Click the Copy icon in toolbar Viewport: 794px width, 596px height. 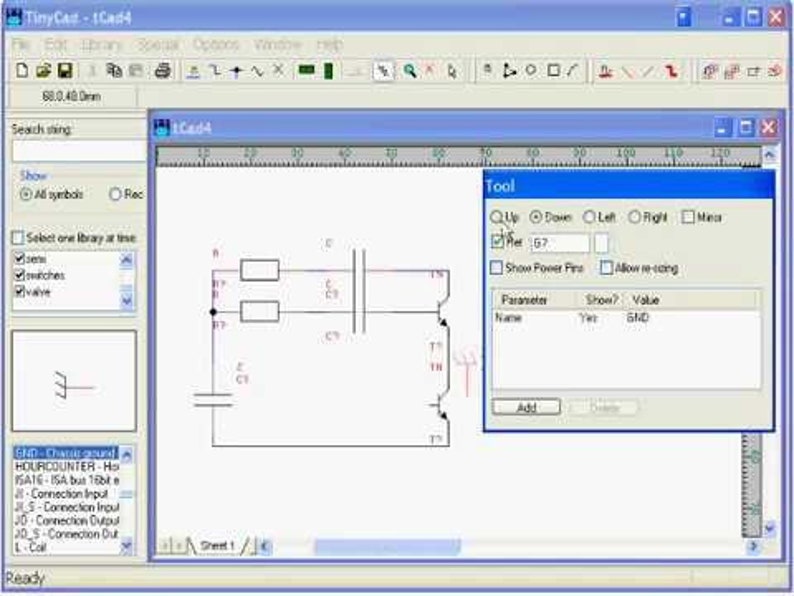point(114,70)
